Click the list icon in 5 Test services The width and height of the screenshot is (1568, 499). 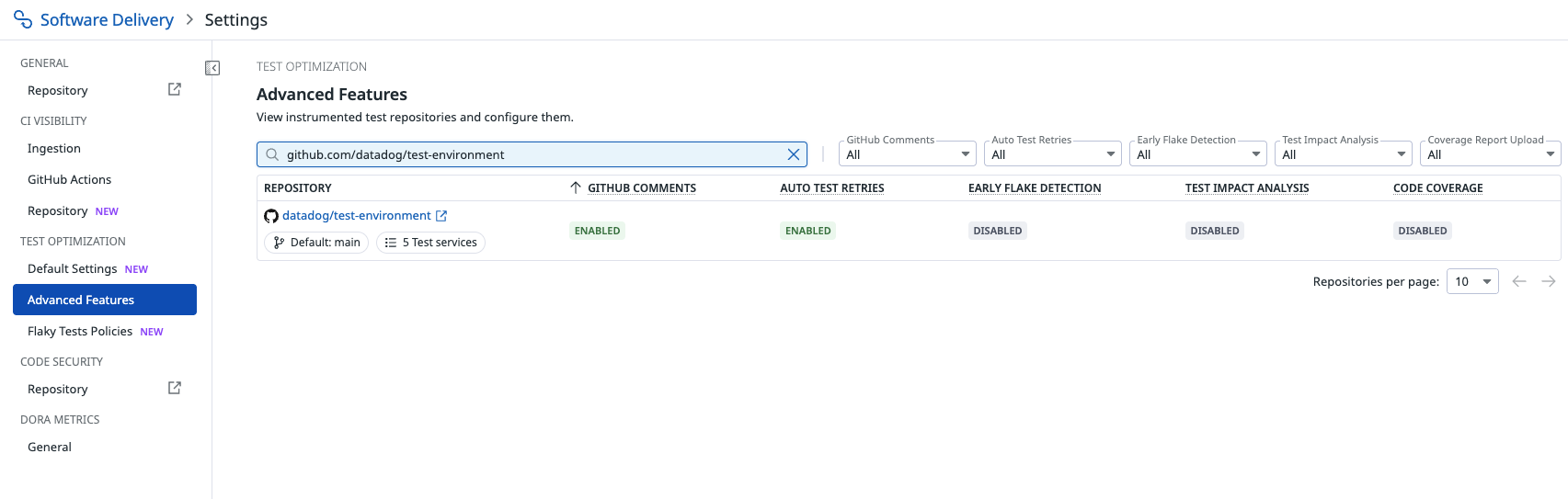tap(391, 243)
